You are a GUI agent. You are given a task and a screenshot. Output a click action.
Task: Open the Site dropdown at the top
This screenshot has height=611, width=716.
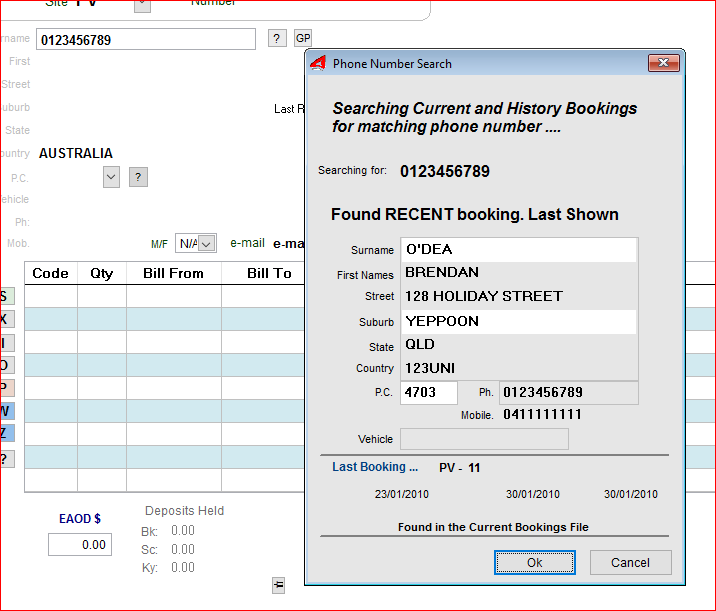142,4
